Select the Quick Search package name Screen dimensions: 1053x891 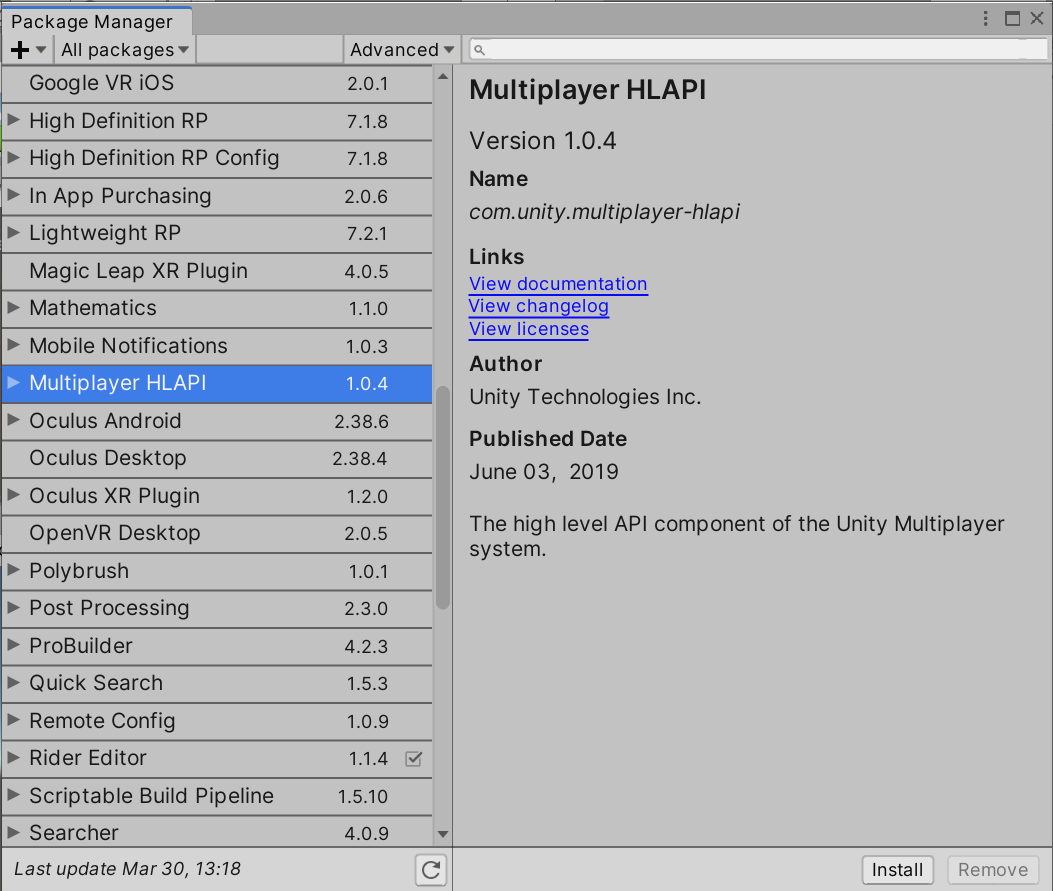[96, 683]
